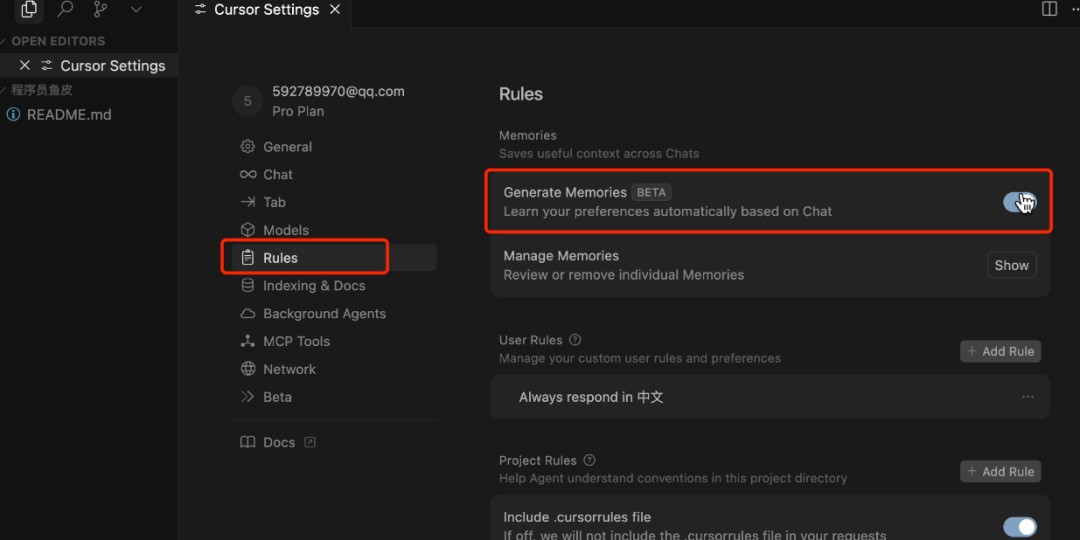Click the database icon beside Indexing & Docs
1080x540 pixels.
click(x=247, y=285)
